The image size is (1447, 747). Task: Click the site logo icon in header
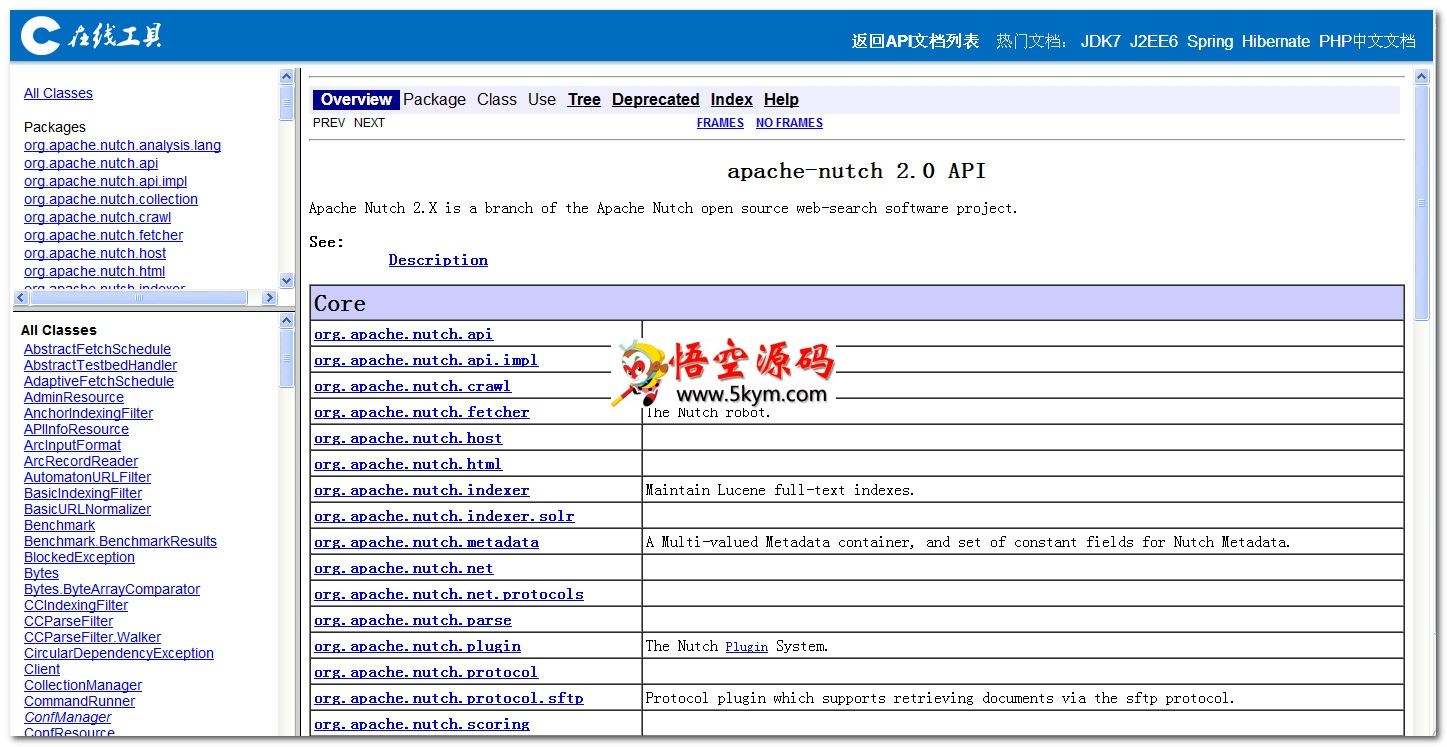coord(41,36)
